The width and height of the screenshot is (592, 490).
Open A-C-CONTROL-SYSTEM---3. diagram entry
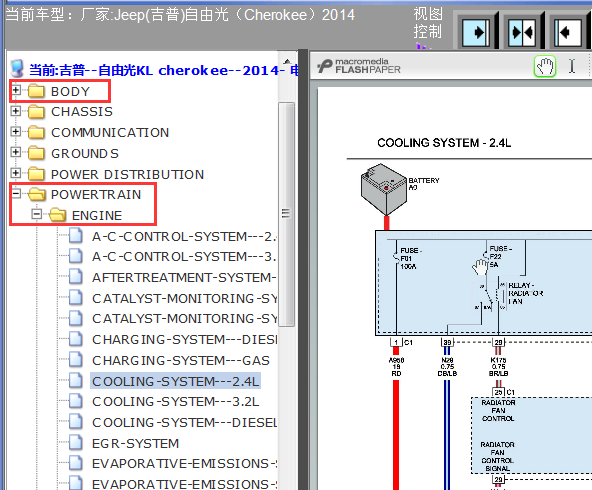coord(184,257)
